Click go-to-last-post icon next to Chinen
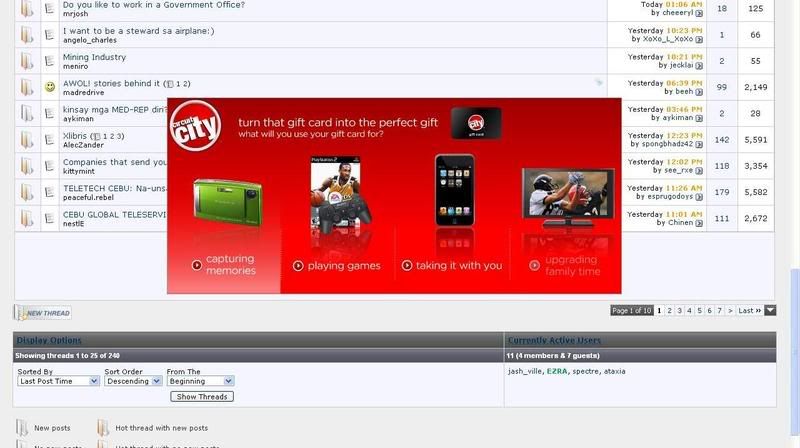This screenshot has height=448, width=800. [699, 223]
